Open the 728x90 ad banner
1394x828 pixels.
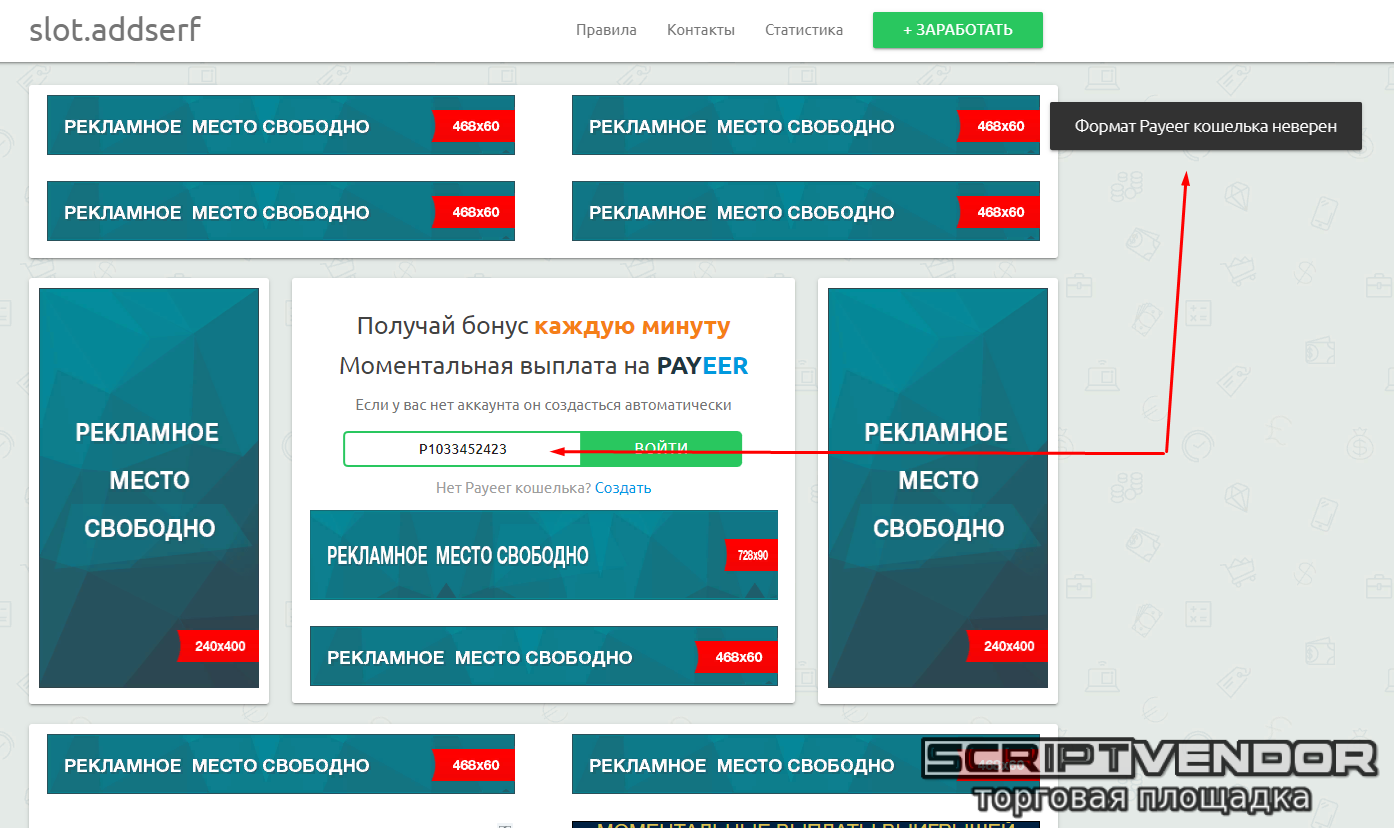point(544,555)
